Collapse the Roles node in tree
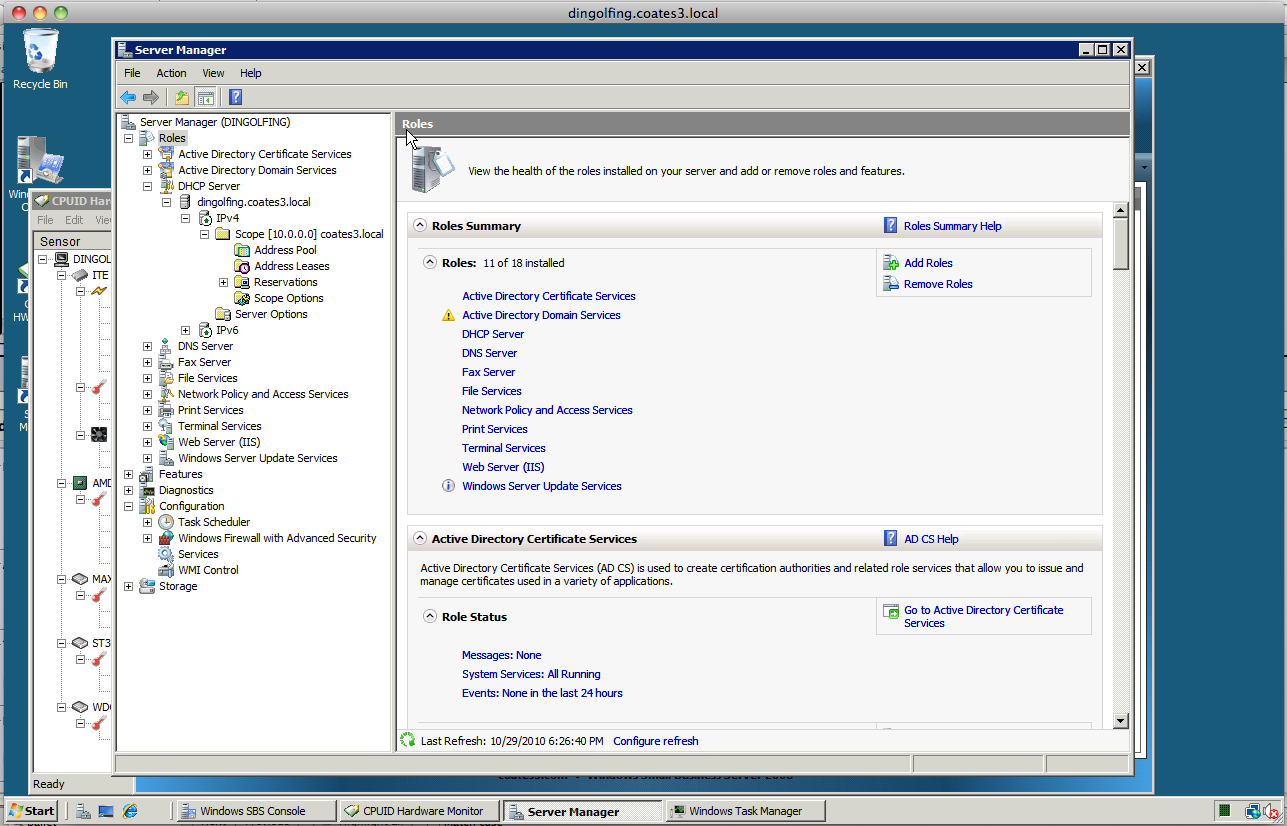Screen dimensions: 1287x826 tap(128, 138)
